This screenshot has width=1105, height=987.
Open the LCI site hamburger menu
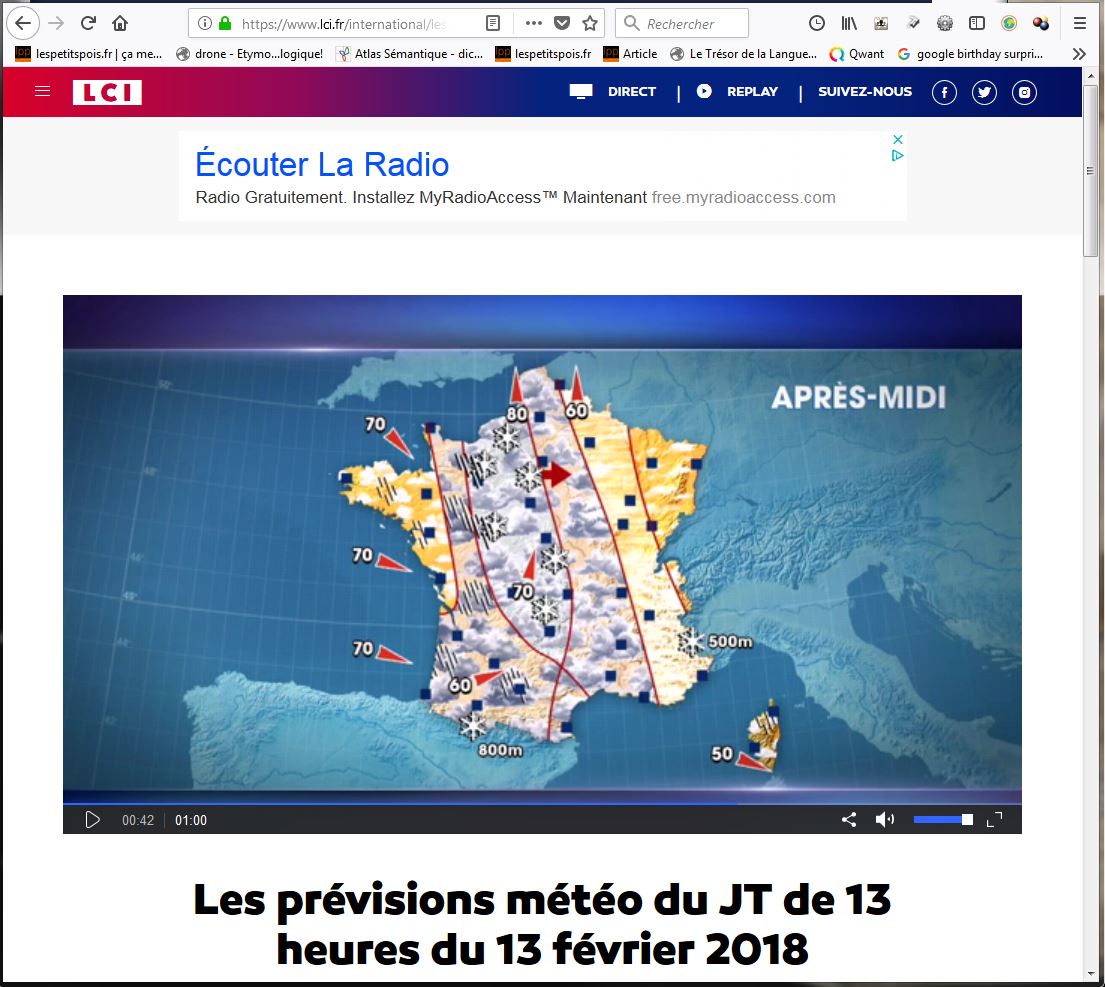(x=42, y=91)
